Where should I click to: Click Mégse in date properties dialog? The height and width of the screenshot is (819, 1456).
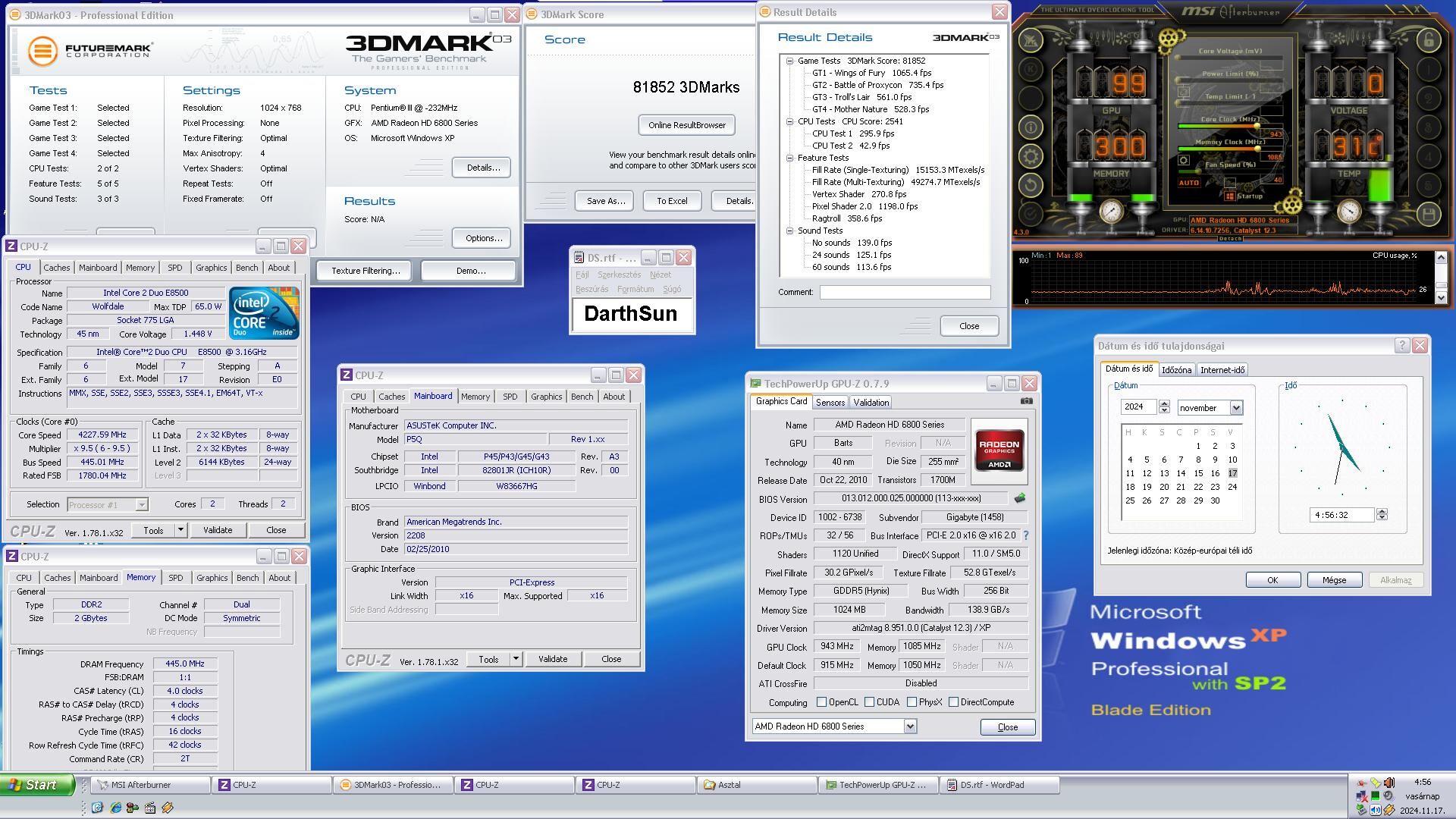click(1334, 580)
